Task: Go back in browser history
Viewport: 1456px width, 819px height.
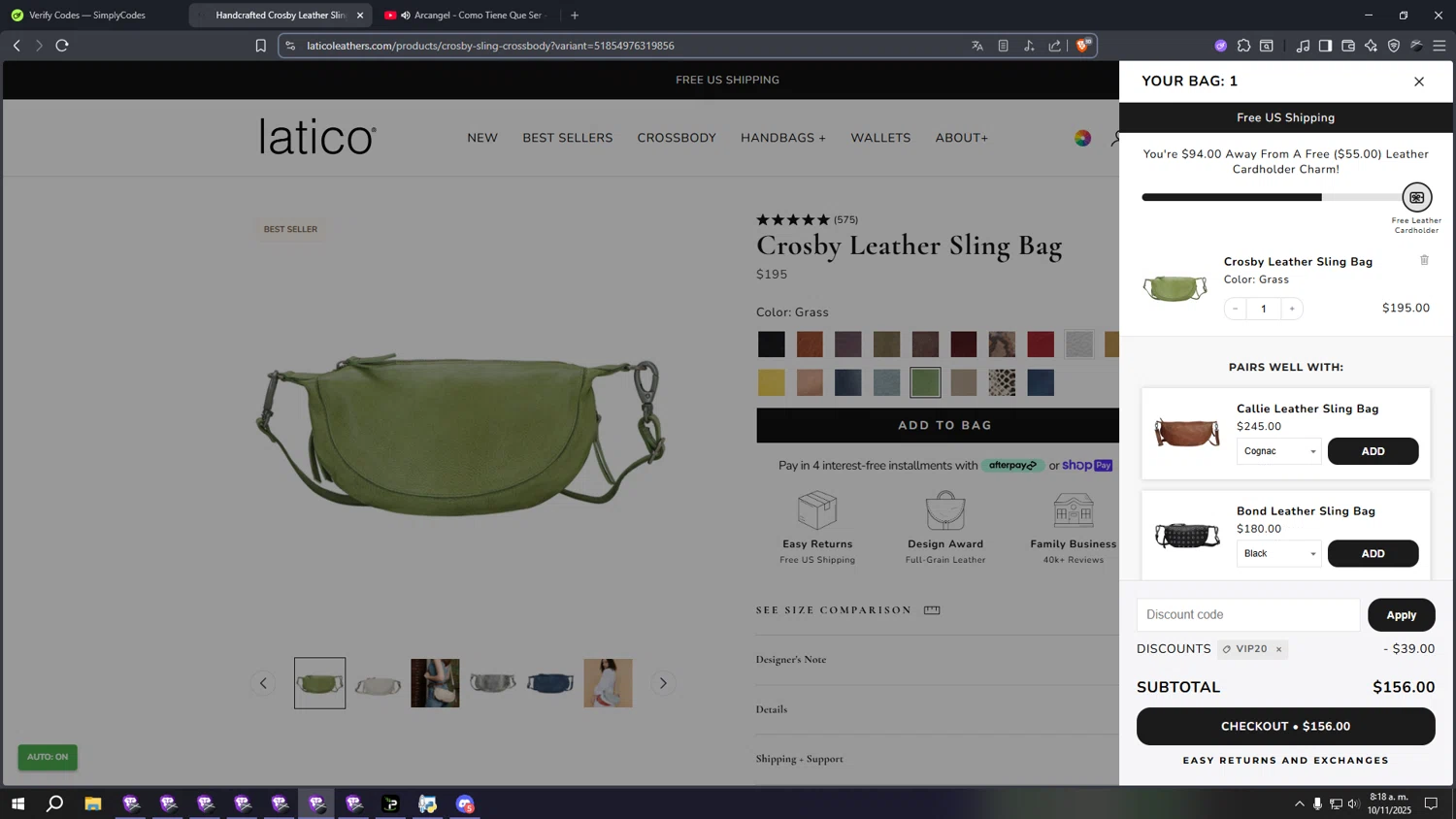Action: coord(17,46)
